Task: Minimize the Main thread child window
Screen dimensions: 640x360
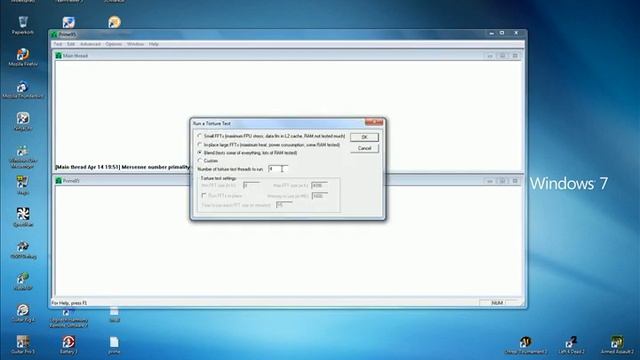Action: coord(490,56)
